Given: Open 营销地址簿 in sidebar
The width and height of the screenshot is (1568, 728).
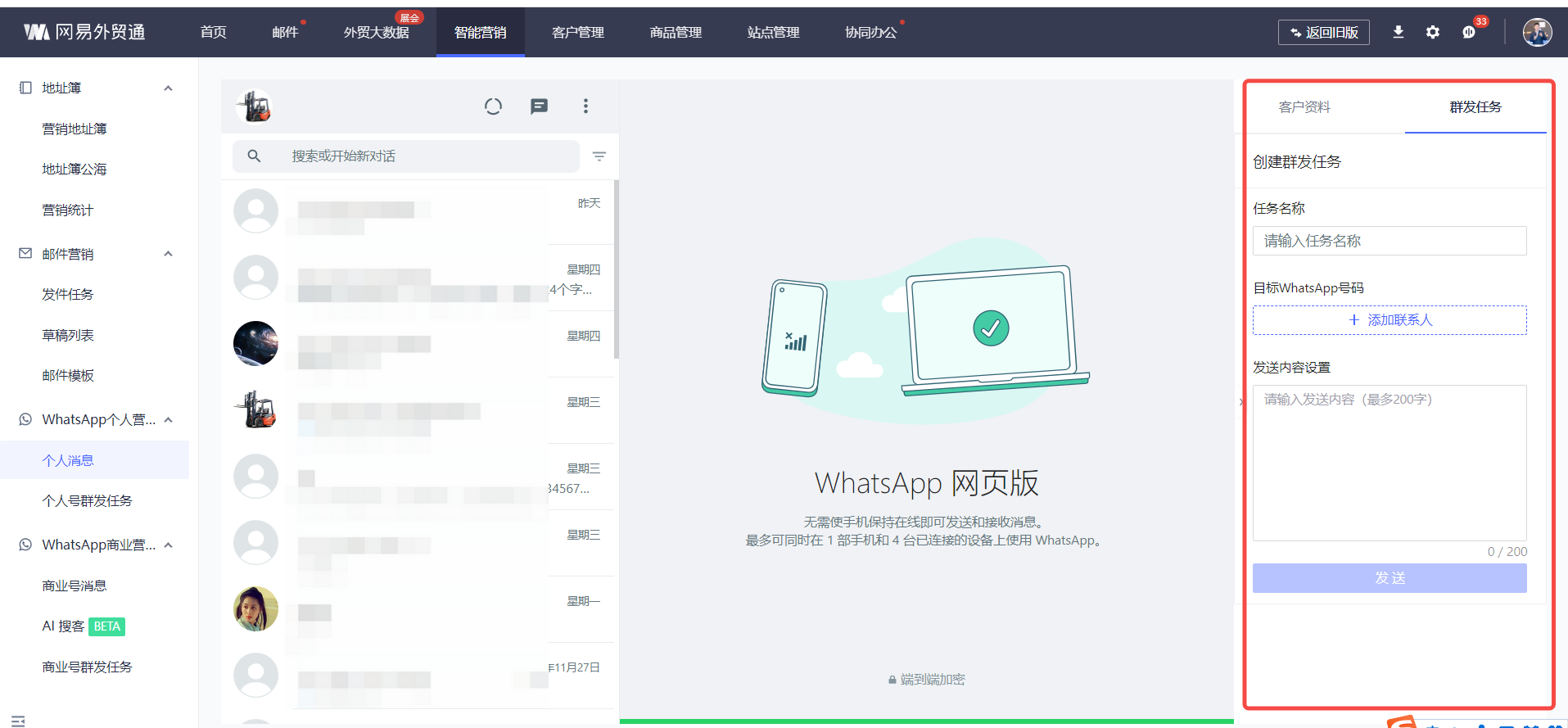Looking at the screenshot, I should click(x=75, y=129).
